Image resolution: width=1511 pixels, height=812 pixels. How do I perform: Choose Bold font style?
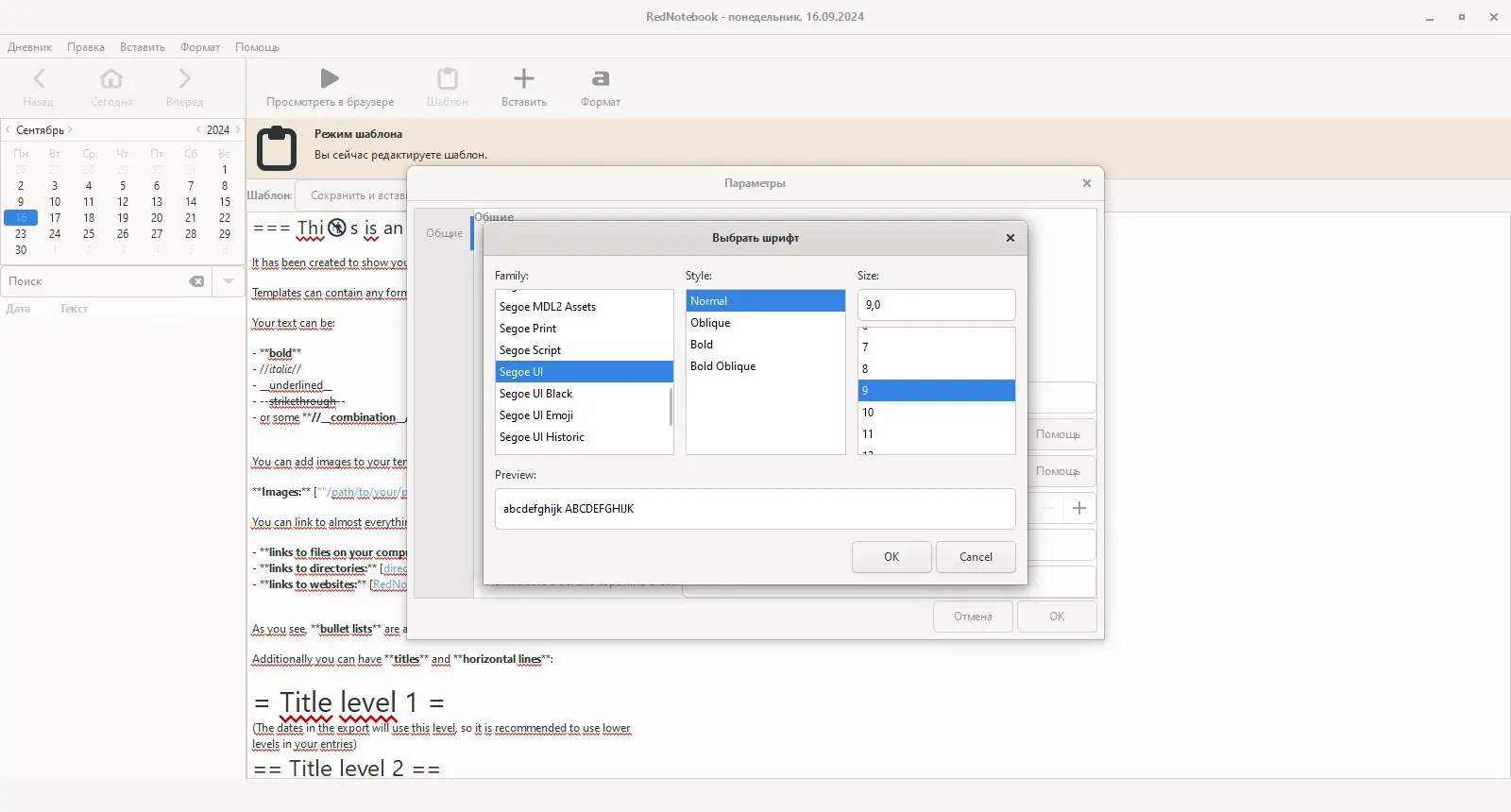(765, 345)
